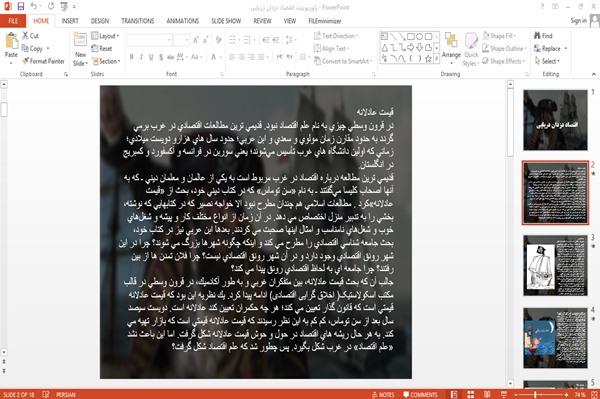Select the star shape in shapes gallery
Screen dimensions: 600x399
pos(428,59)
